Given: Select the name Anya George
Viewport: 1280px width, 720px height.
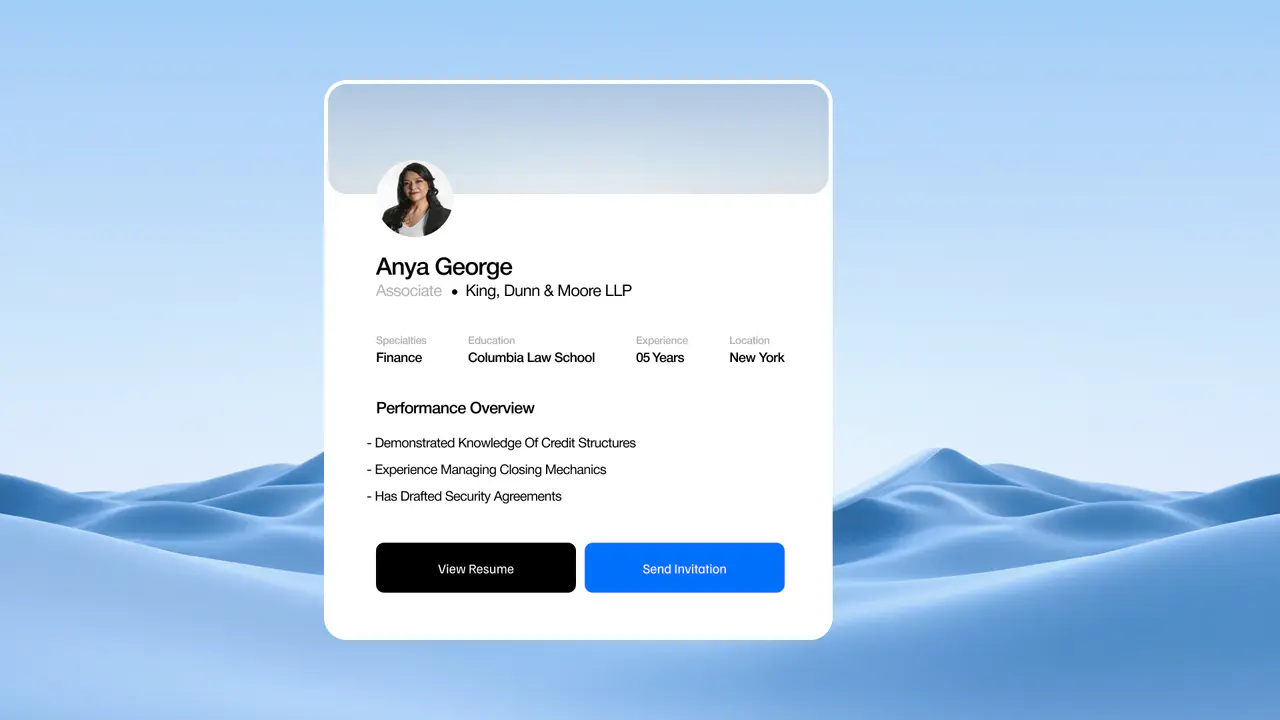Looking at the screenshot, I should tap(444, 267).
